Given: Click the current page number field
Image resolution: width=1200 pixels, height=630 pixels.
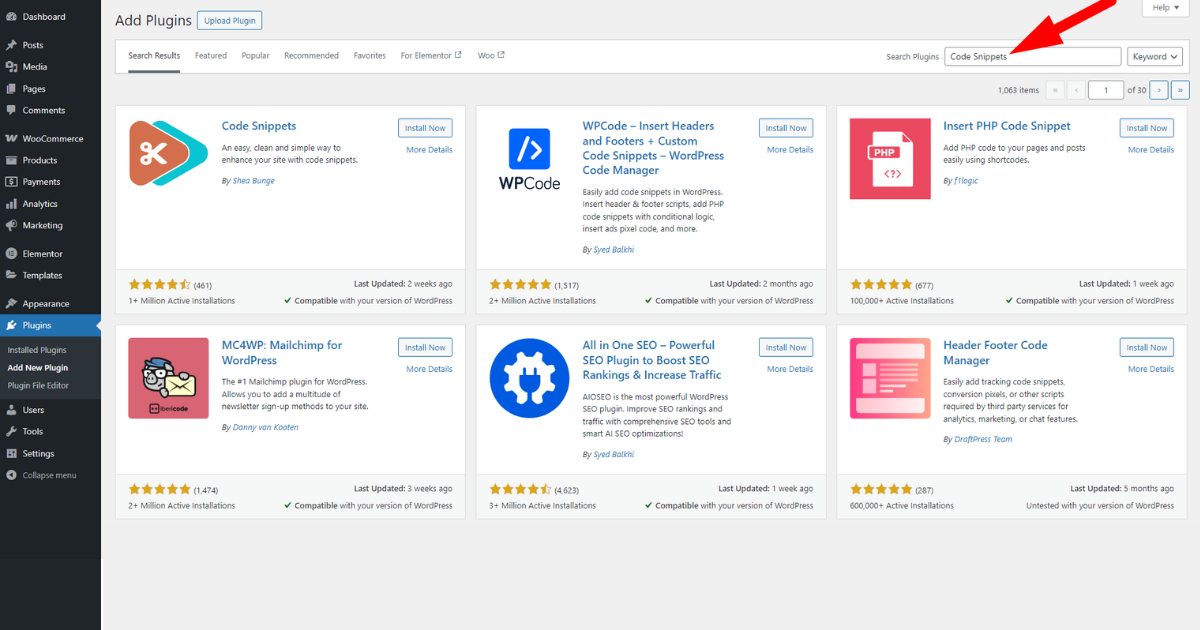Looking at the screenshot, I should (1105, 90).
